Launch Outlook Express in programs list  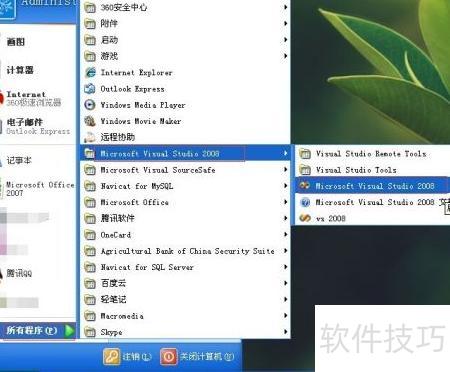coord(185,89)
